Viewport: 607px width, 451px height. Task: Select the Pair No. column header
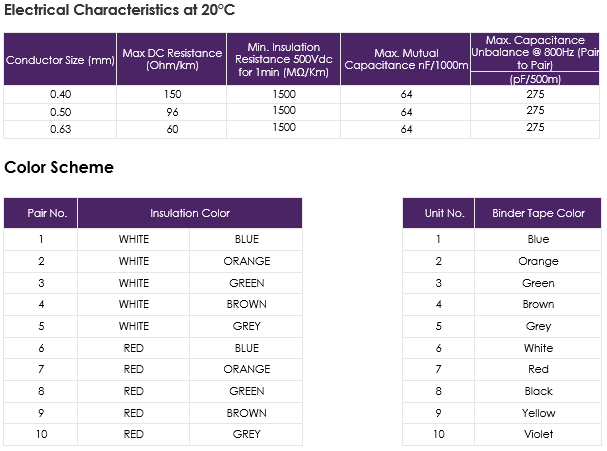pos(41,213)
